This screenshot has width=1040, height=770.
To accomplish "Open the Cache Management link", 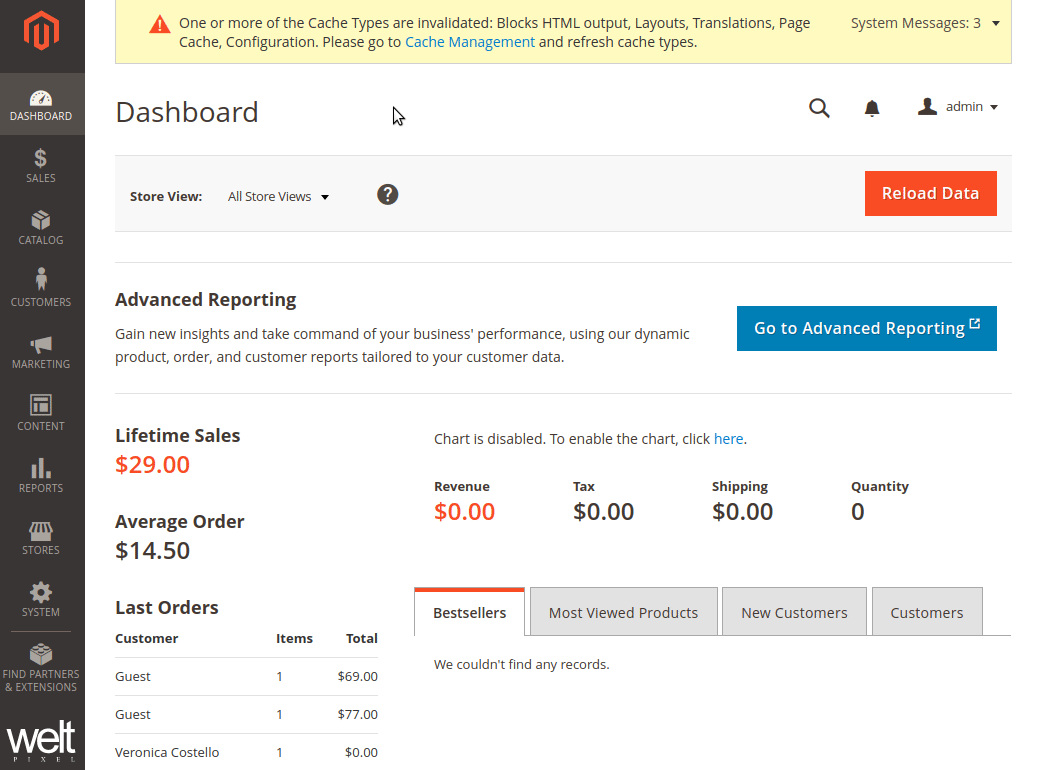I will 469,41.
